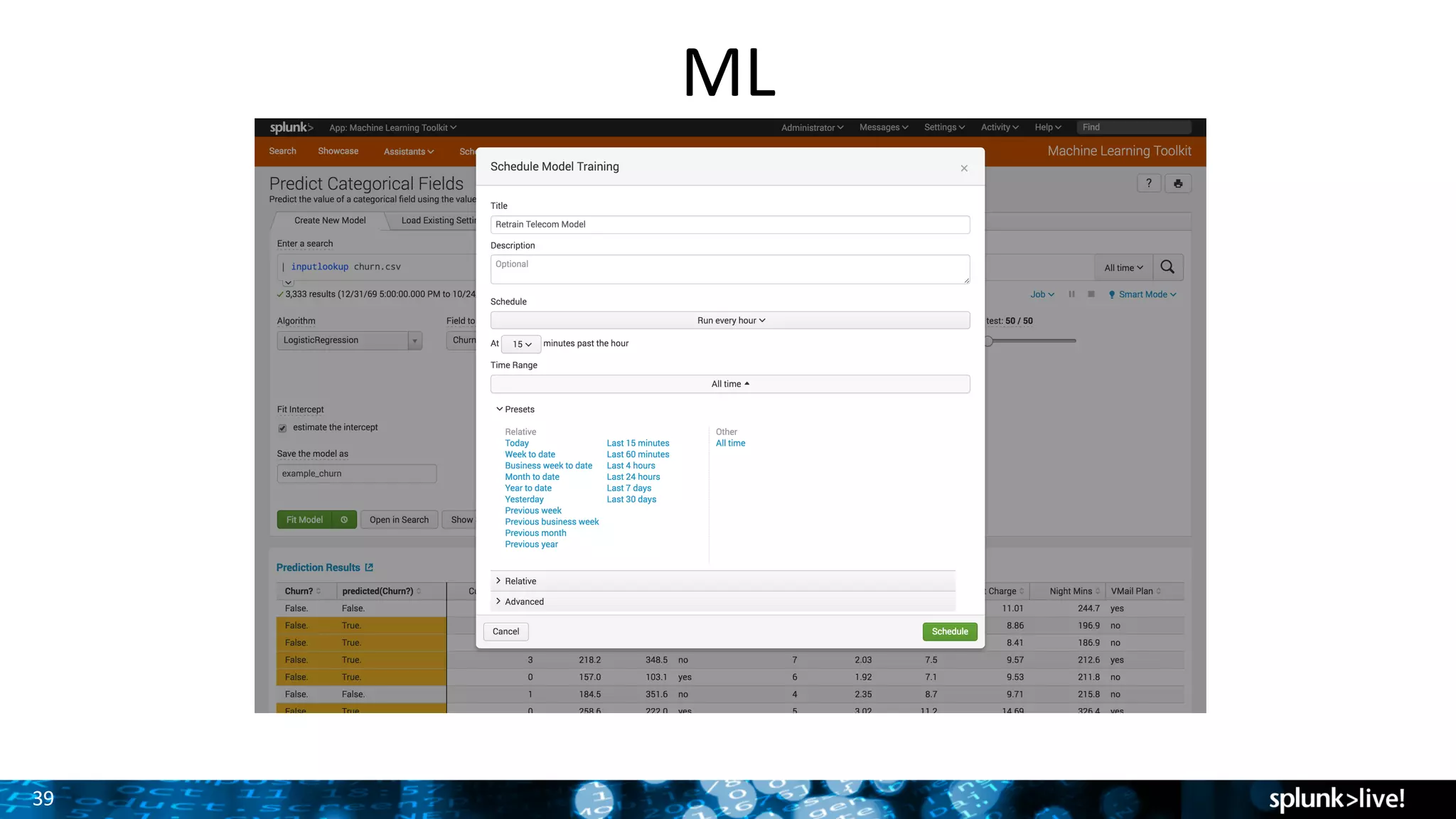The image size is (1456, 819).
Task: Click the clock icon on Fit Model
Action: click(344, 520)
